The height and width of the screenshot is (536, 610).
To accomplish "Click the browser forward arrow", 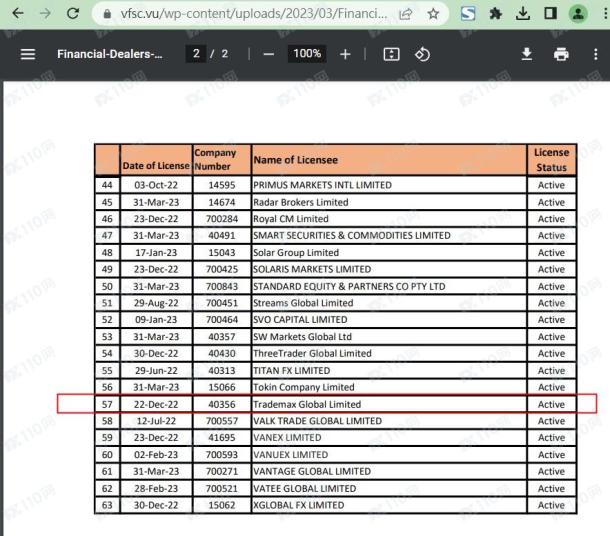I will (46, 14).
